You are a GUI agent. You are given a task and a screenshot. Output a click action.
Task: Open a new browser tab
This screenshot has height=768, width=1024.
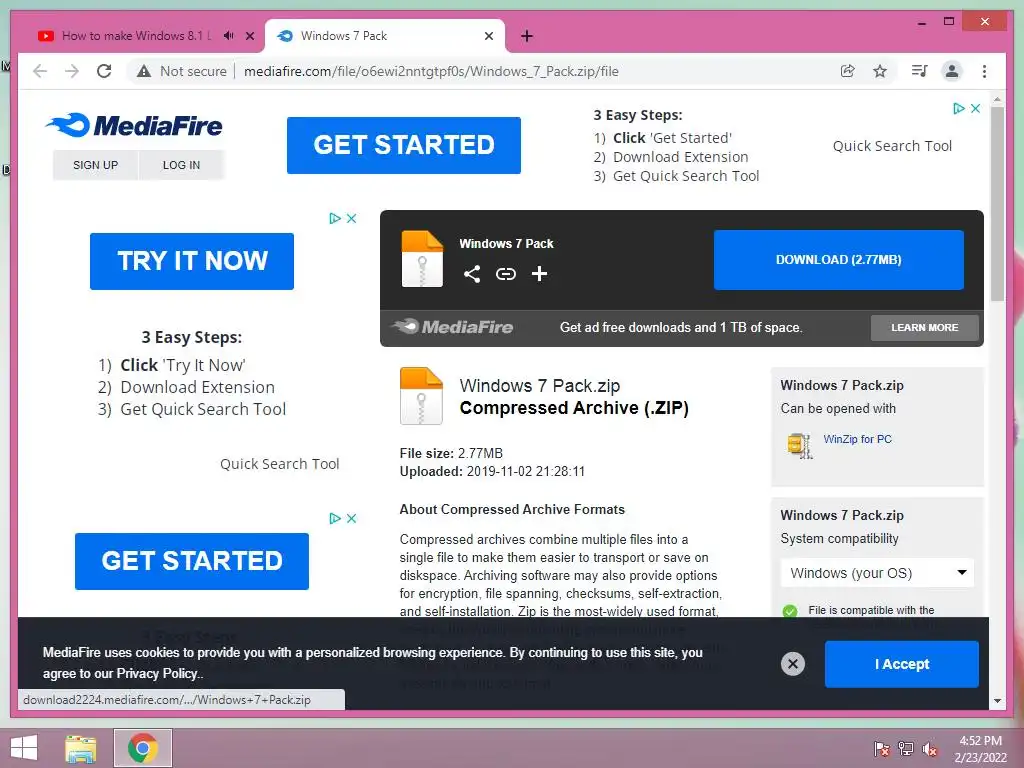click(x=527, y=36)
